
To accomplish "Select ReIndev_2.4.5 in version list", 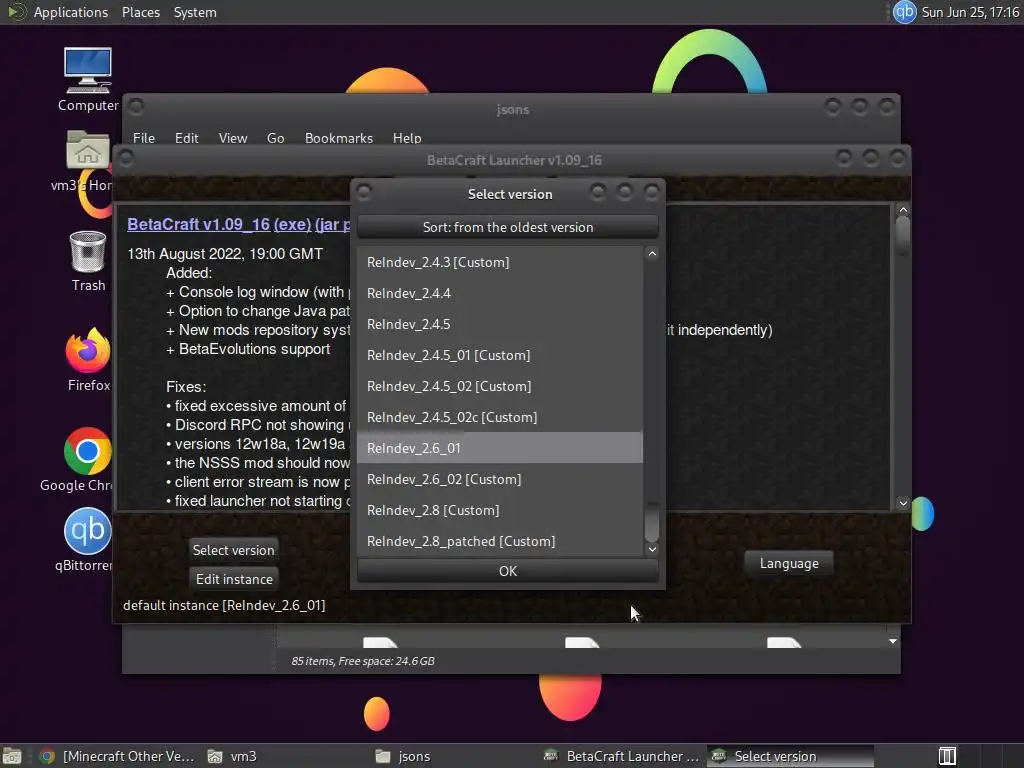I will (500, 324).
